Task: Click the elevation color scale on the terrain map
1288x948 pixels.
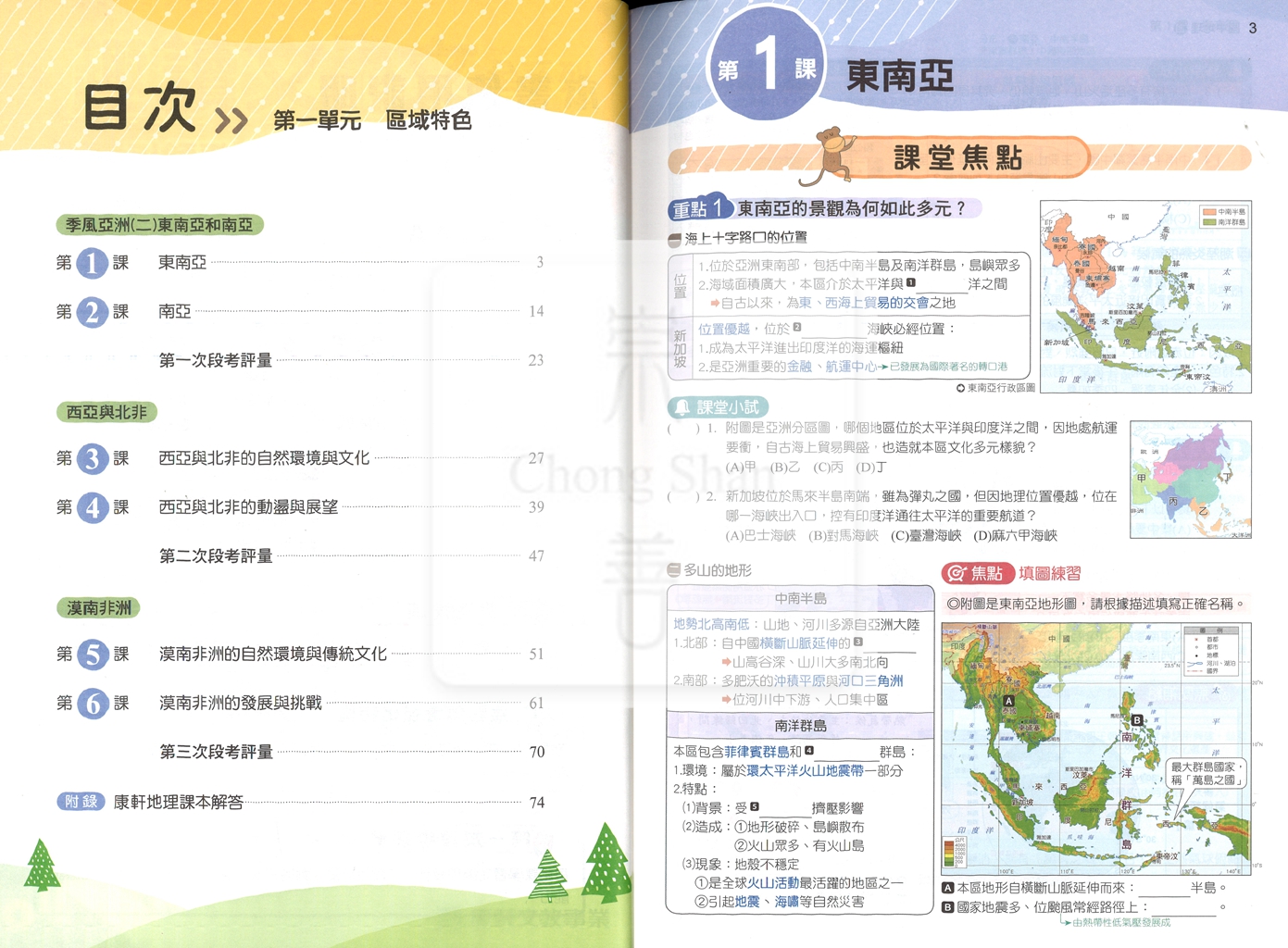Action: coord(949,852)
